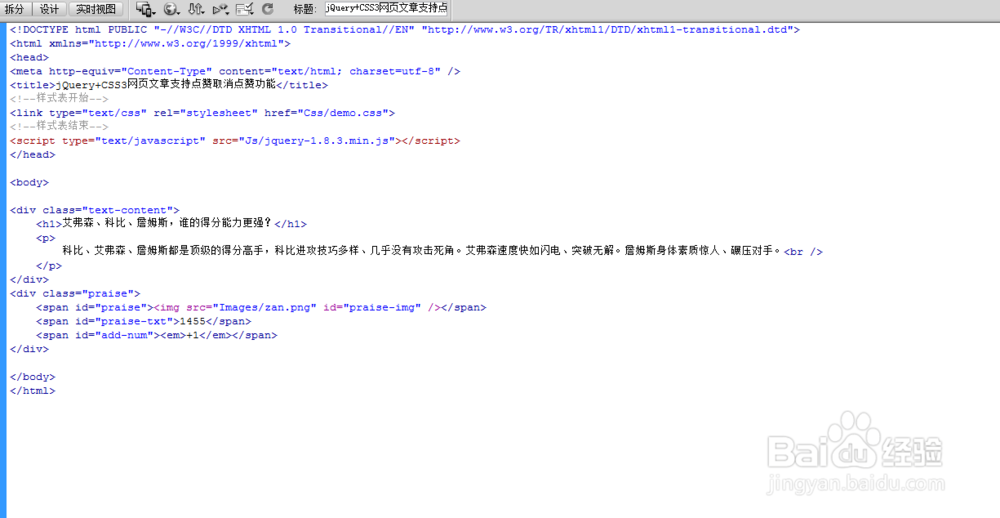Open the check browser compatibility icon
The height and width of the screenshot is (518, 1000).
click(221, 9)
